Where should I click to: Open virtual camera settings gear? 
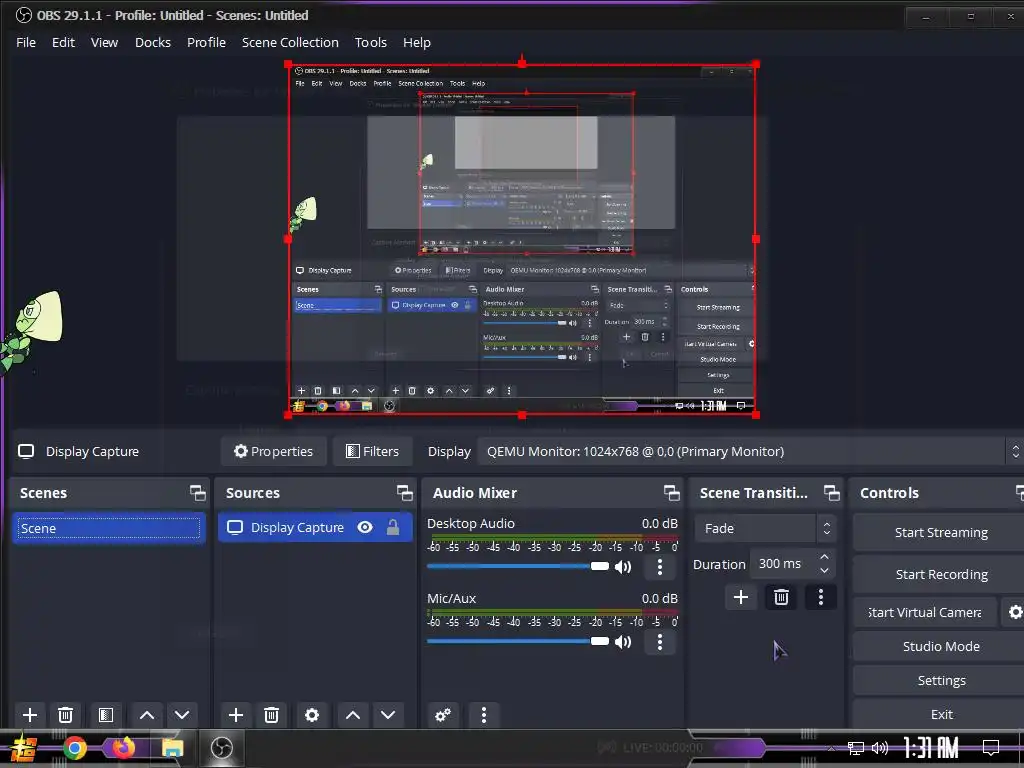[1014, 612]
